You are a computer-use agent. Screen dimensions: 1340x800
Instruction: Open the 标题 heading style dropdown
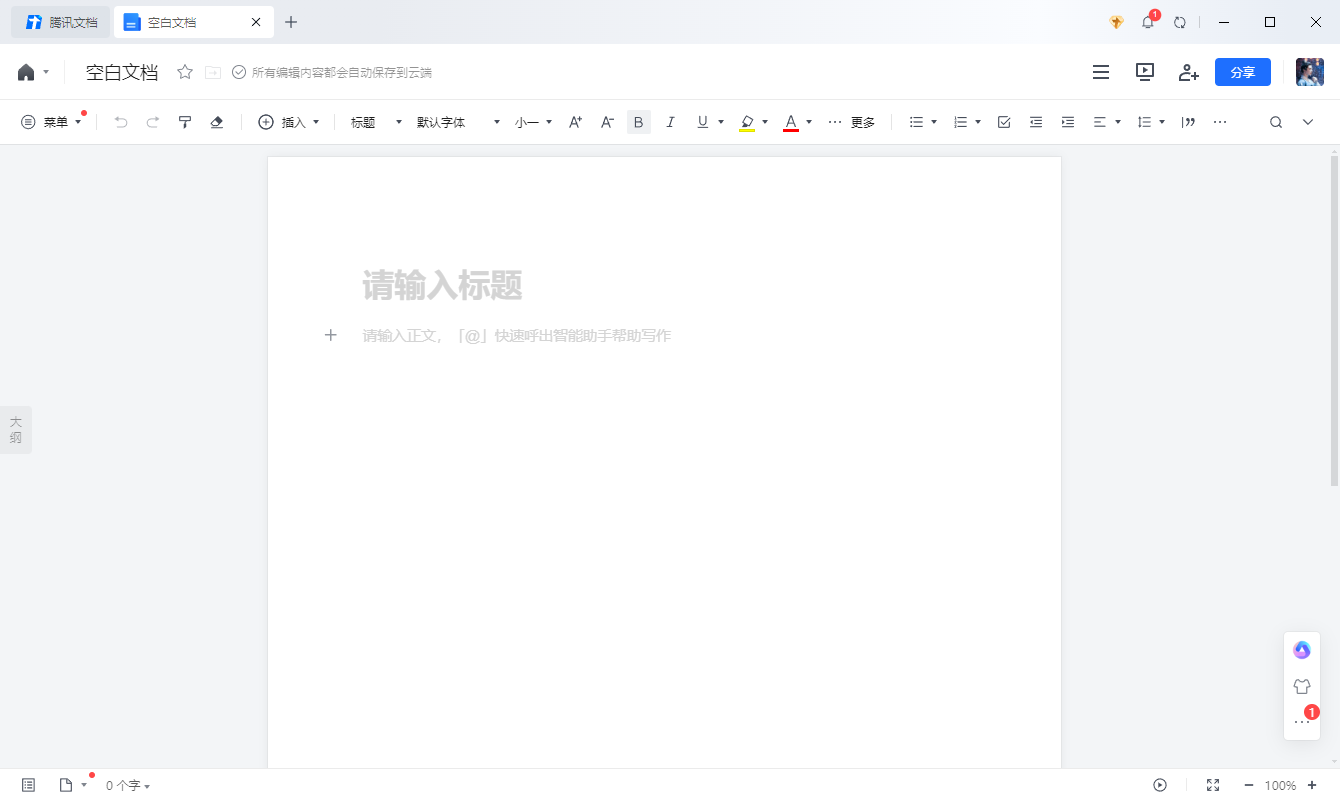point(370,121)
